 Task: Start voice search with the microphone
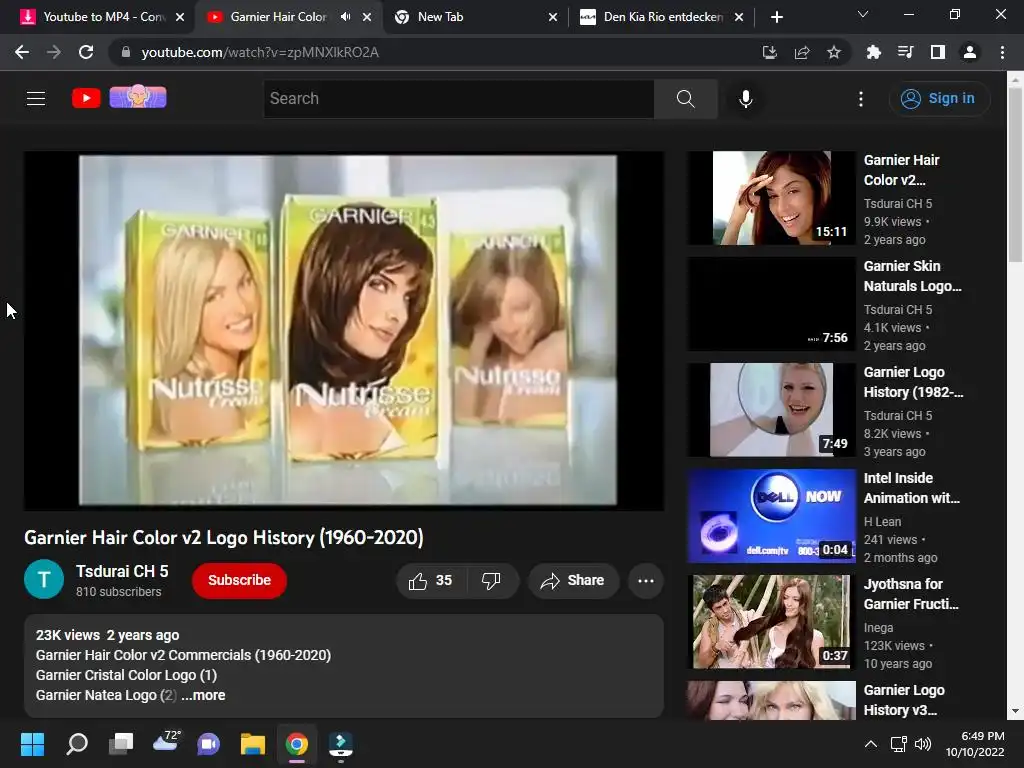(x=745, y=99)
